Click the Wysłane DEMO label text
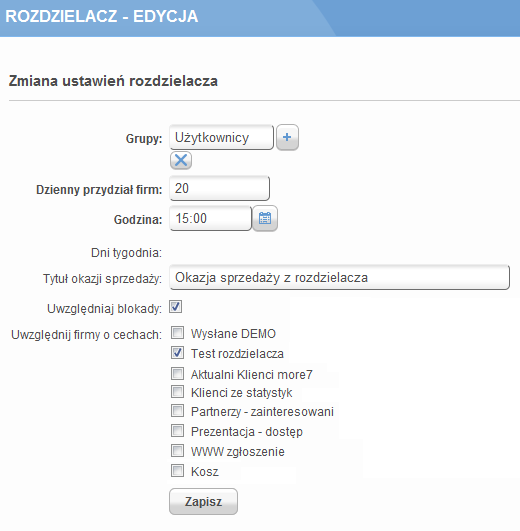This screenshot has height=531, width=520. [233, 334]
